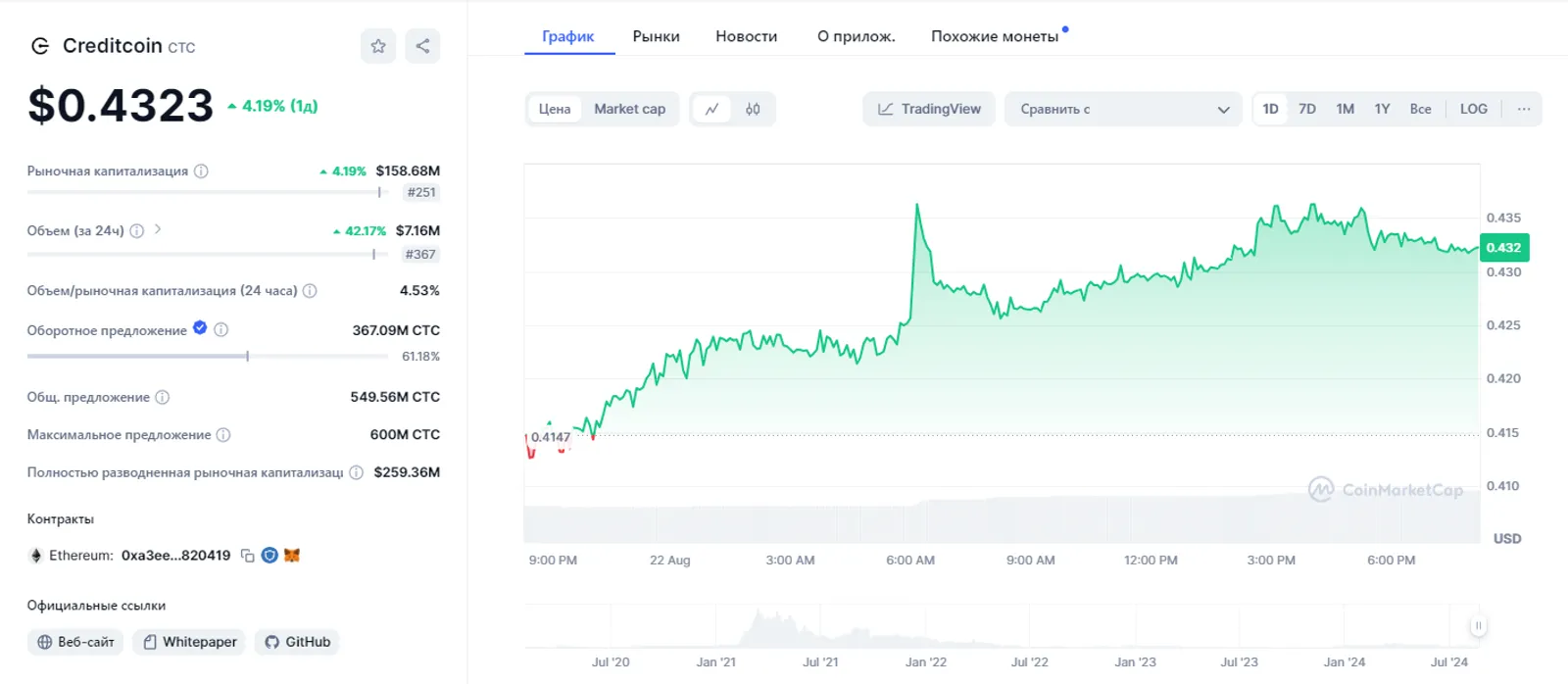
Task: Open the TradingView chart button
Action: point(929,109)
